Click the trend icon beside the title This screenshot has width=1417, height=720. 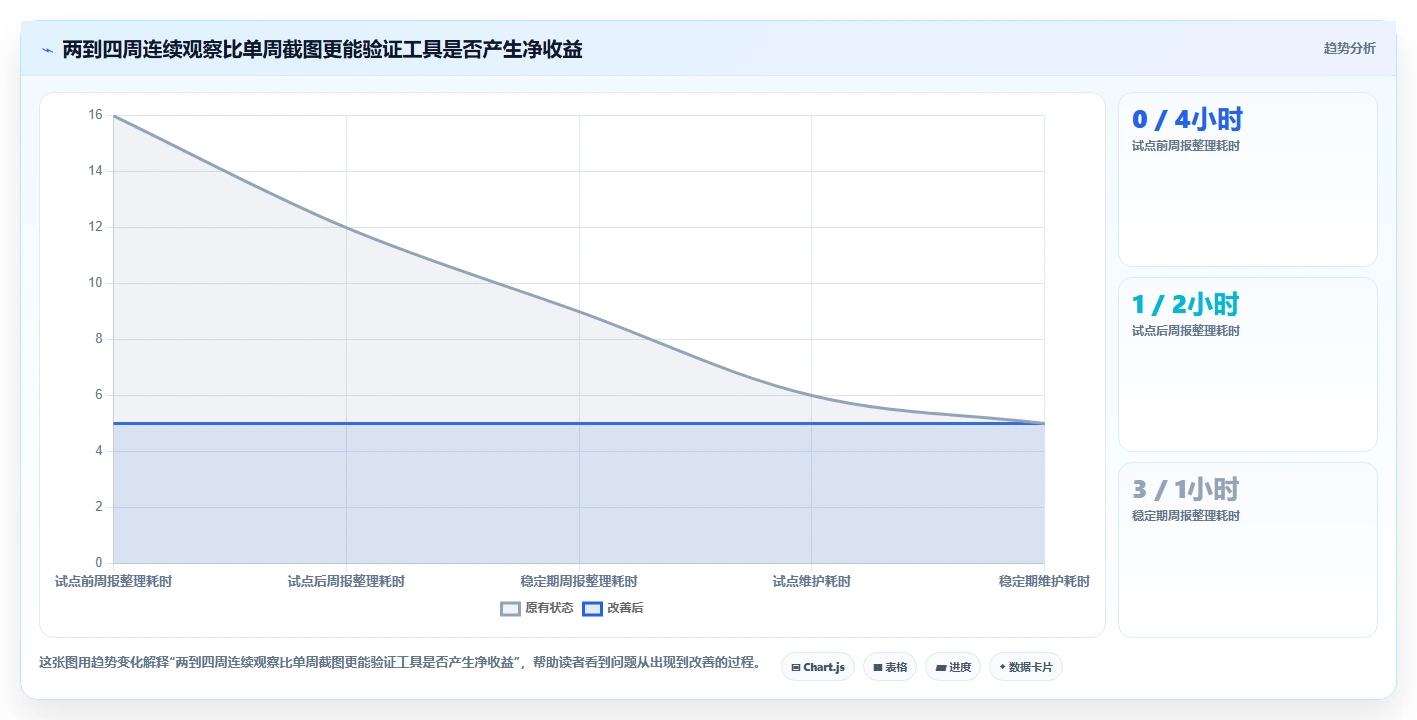tap(47, 49)
